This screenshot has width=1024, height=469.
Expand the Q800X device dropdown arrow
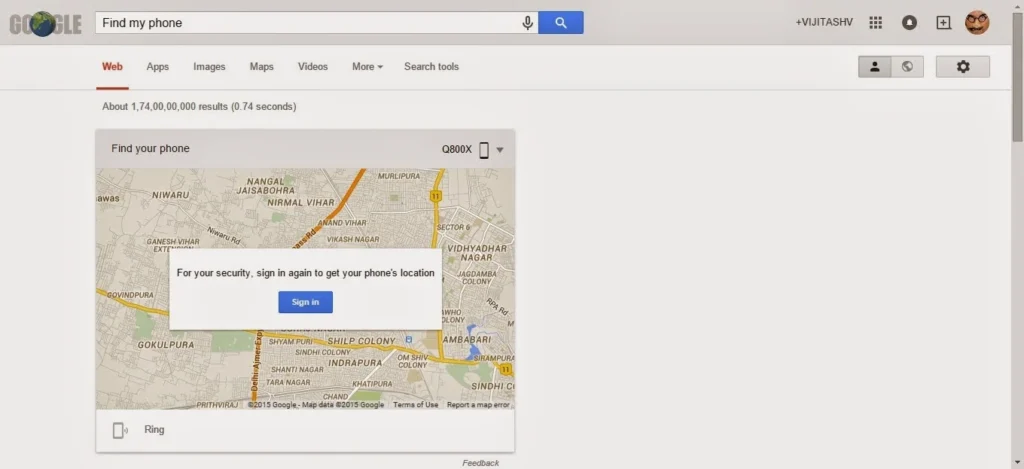coord(500,150)
